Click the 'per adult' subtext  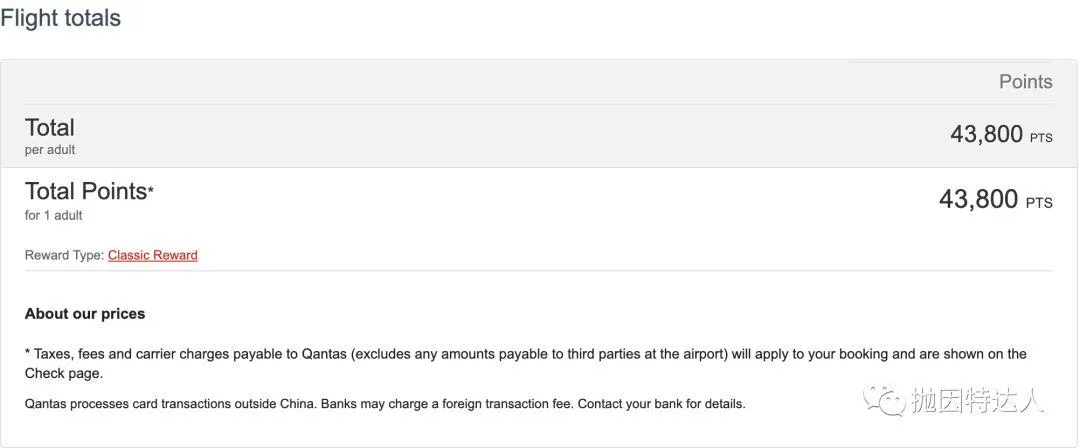pyautogui.click(x=50, y=150)
